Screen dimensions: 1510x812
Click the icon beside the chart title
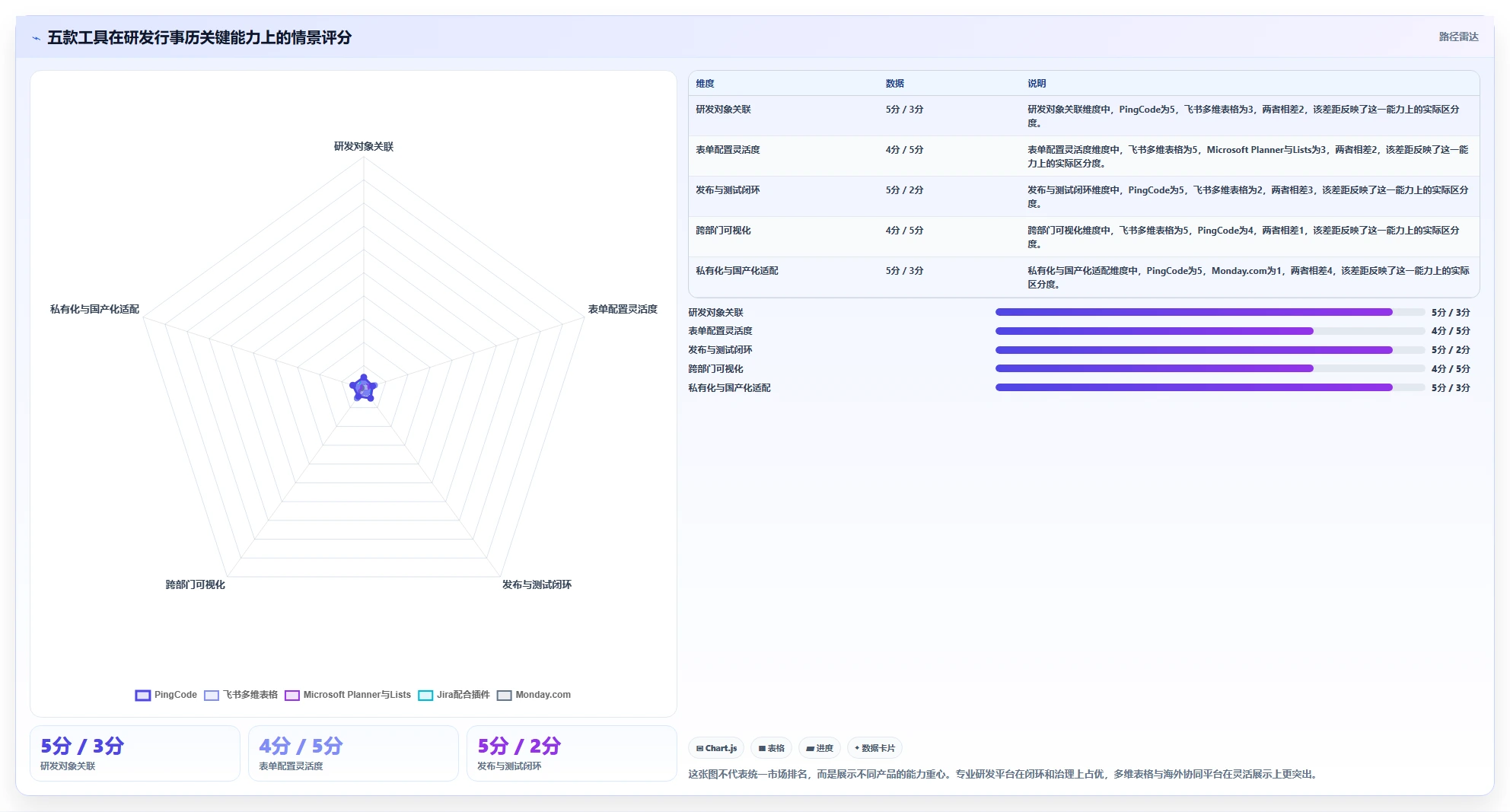[37, 38]
